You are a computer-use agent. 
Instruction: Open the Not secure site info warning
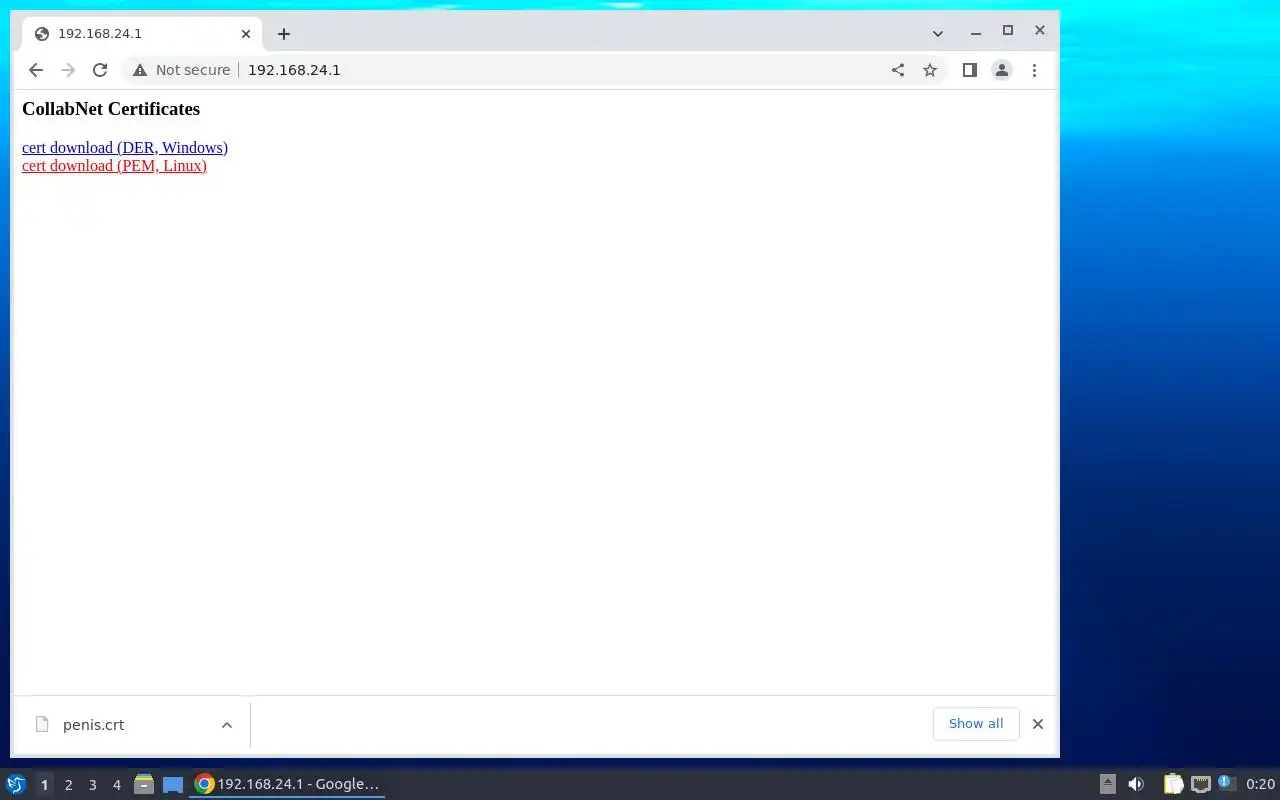181,70
